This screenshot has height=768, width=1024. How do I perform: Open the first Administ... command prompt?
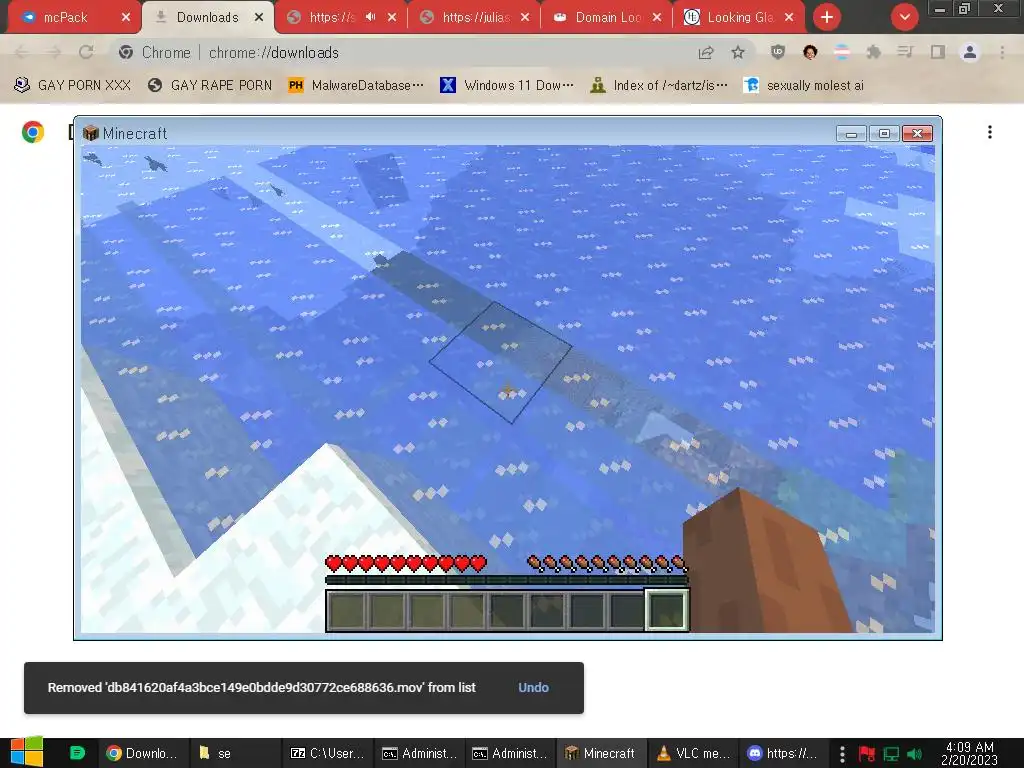(419, 753)
